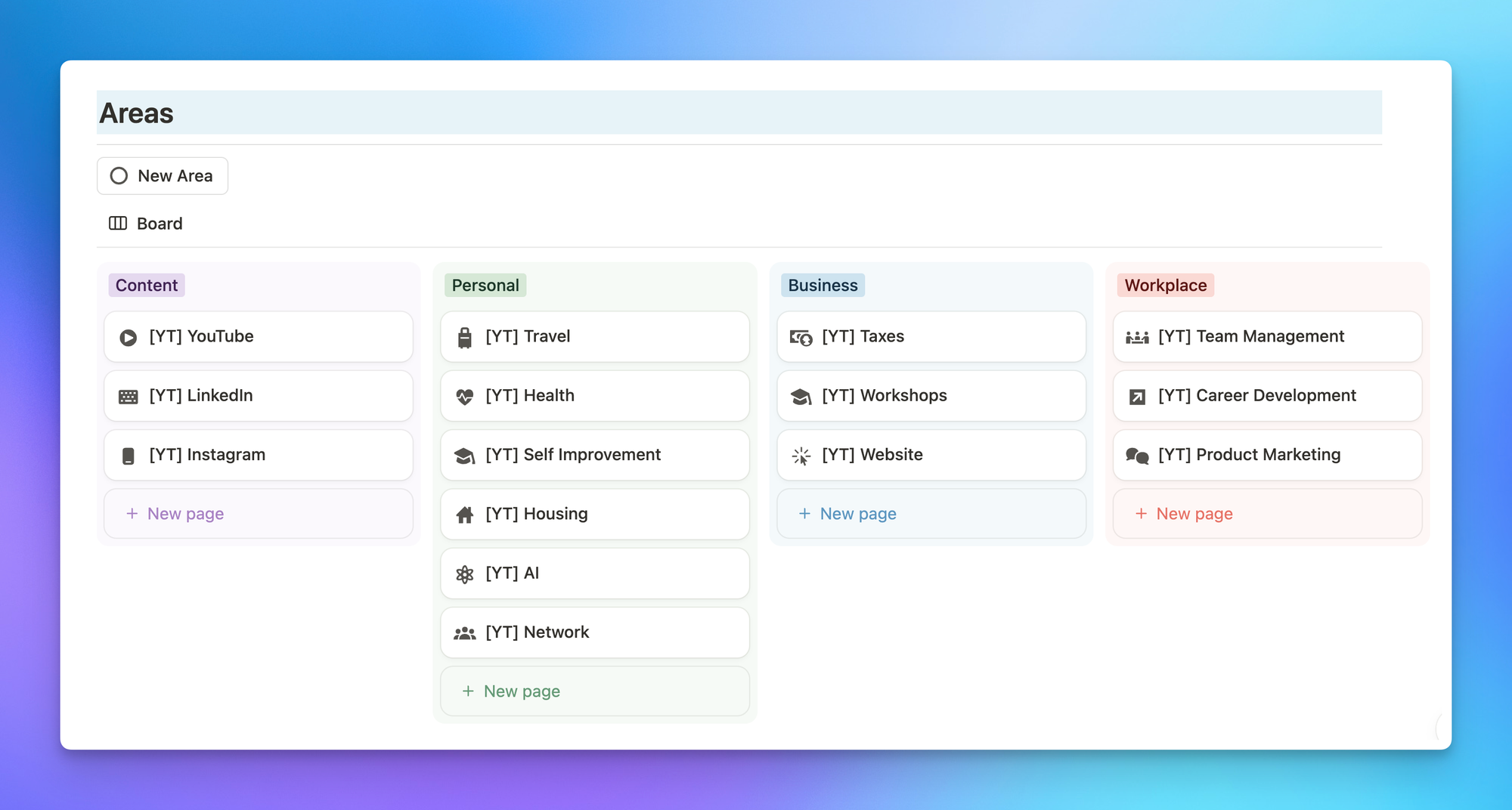Click the house icon on Housing card
This screenshot has width=1512, height=810.
point(465,515)
